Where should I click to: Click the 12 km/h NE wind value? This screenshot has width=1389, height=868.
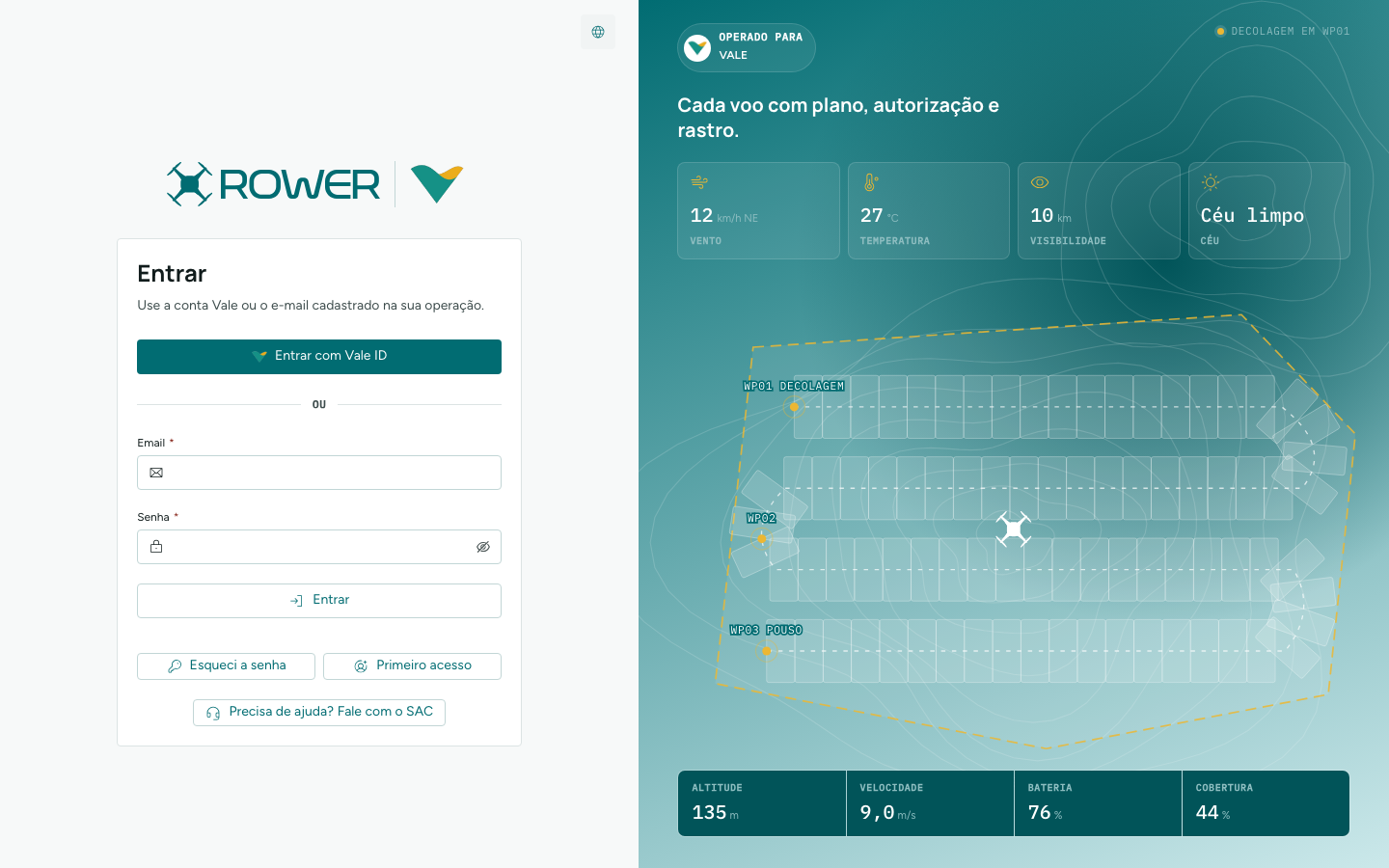pyautogui.click(x=724, y=216)
